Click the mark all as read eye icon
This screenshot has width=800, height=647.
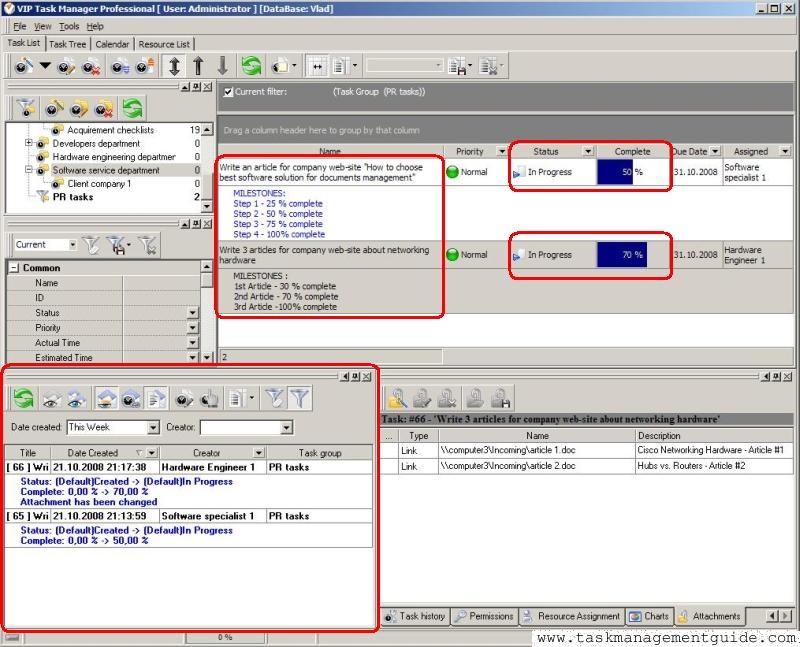coord(76,399)
